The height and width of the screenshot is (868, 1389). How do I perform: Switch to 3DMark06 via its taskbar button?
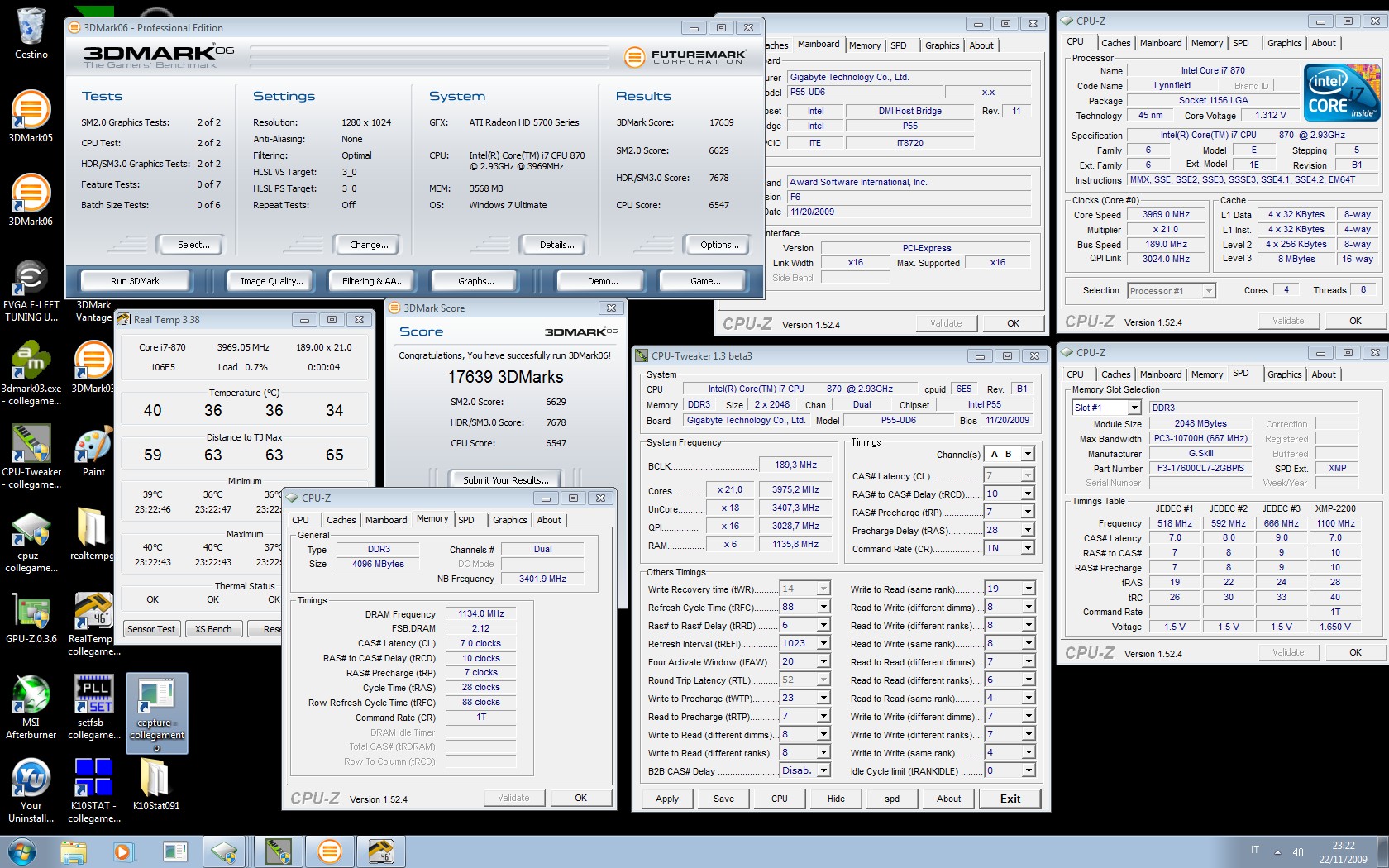(329, 851)
